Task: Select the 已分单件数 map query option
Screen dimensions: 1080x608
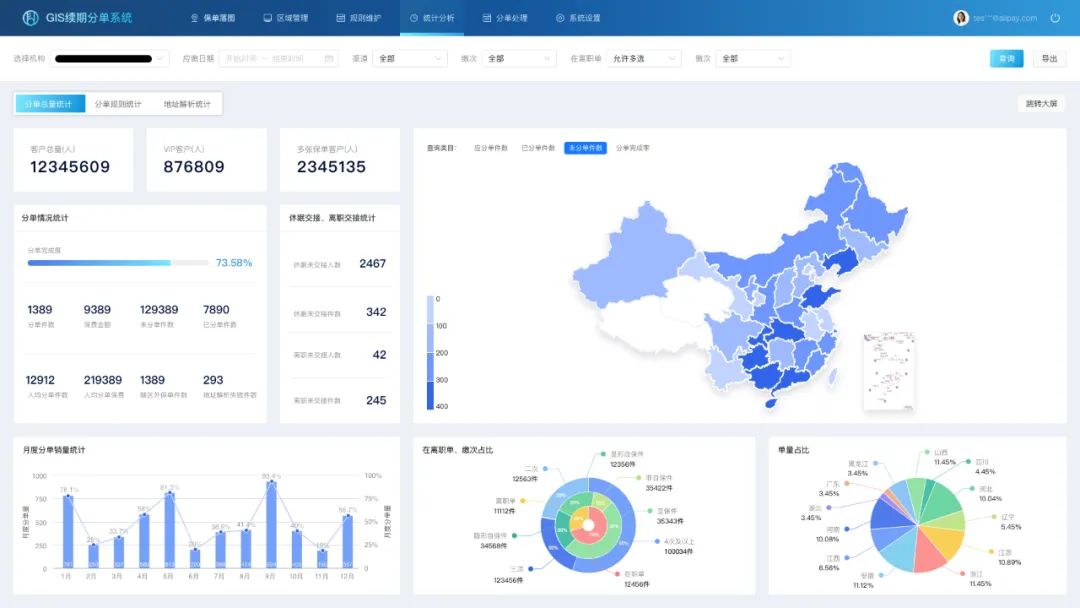Action: pos(538,148)
